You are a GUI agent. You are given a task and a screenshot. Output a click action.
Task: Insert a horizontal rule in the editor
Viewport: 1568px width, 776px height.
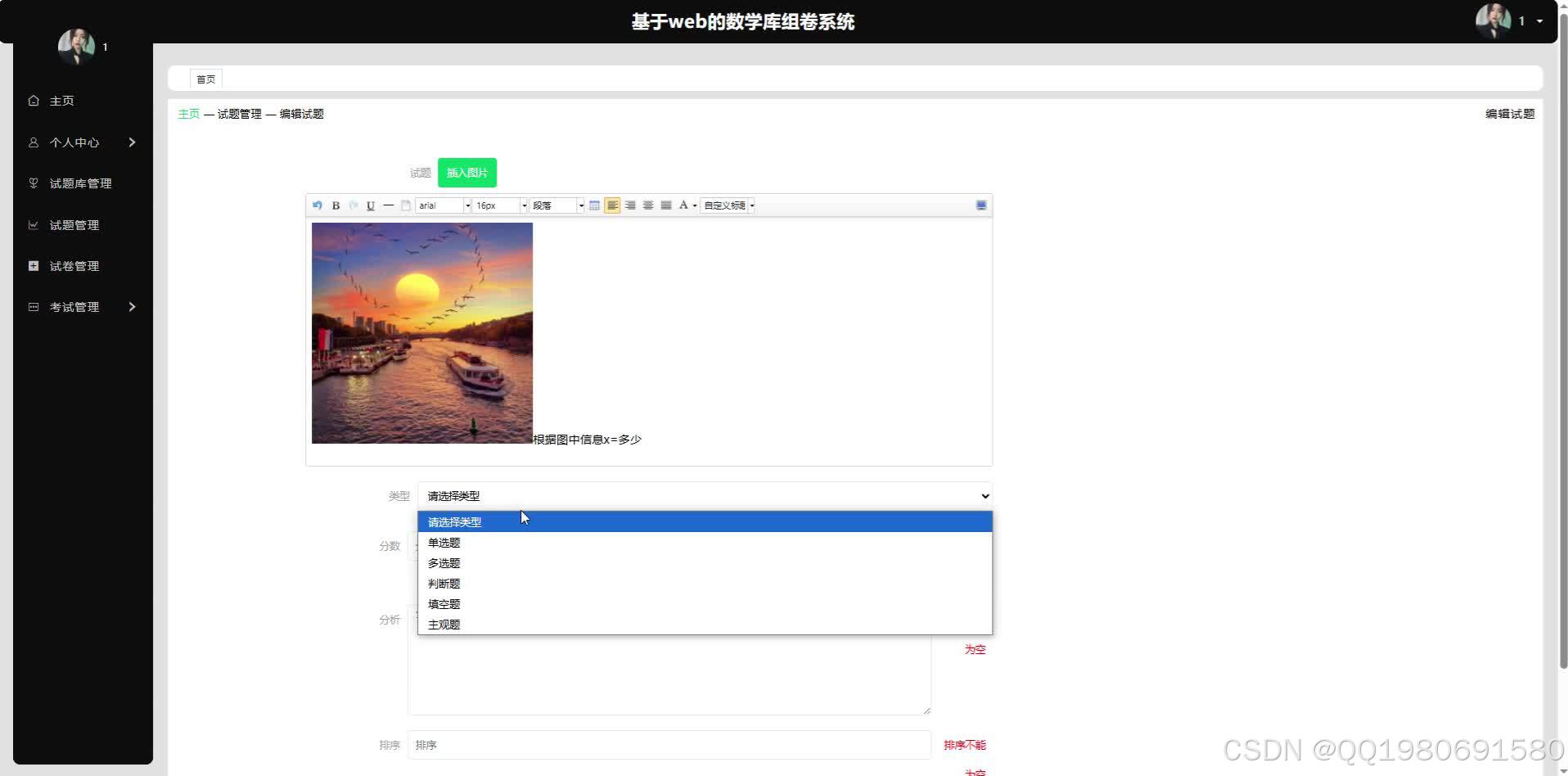389,205
